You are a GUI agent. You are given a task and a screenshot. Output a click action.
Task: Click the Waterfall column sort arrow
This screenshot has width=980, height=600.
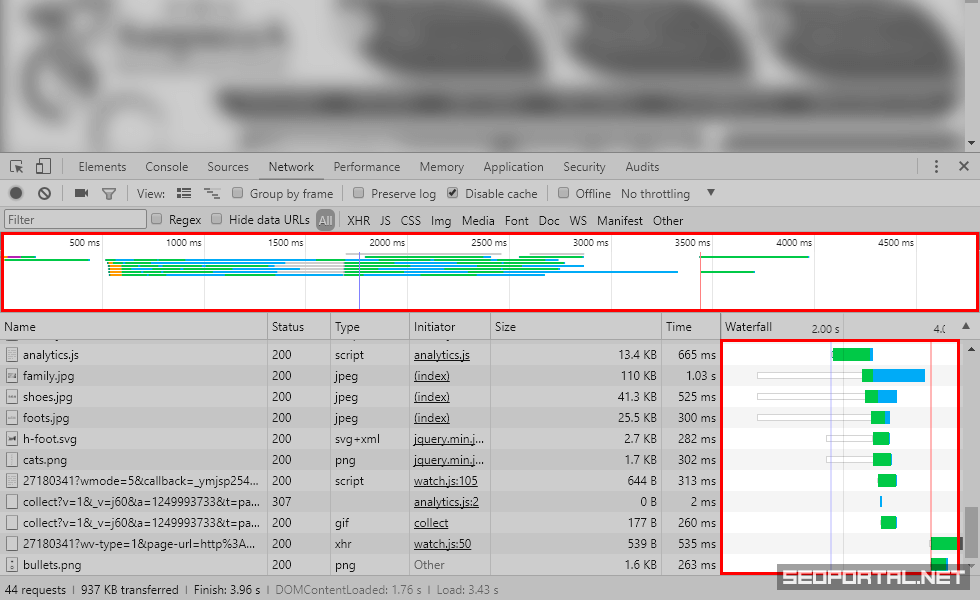click(966, 327)
